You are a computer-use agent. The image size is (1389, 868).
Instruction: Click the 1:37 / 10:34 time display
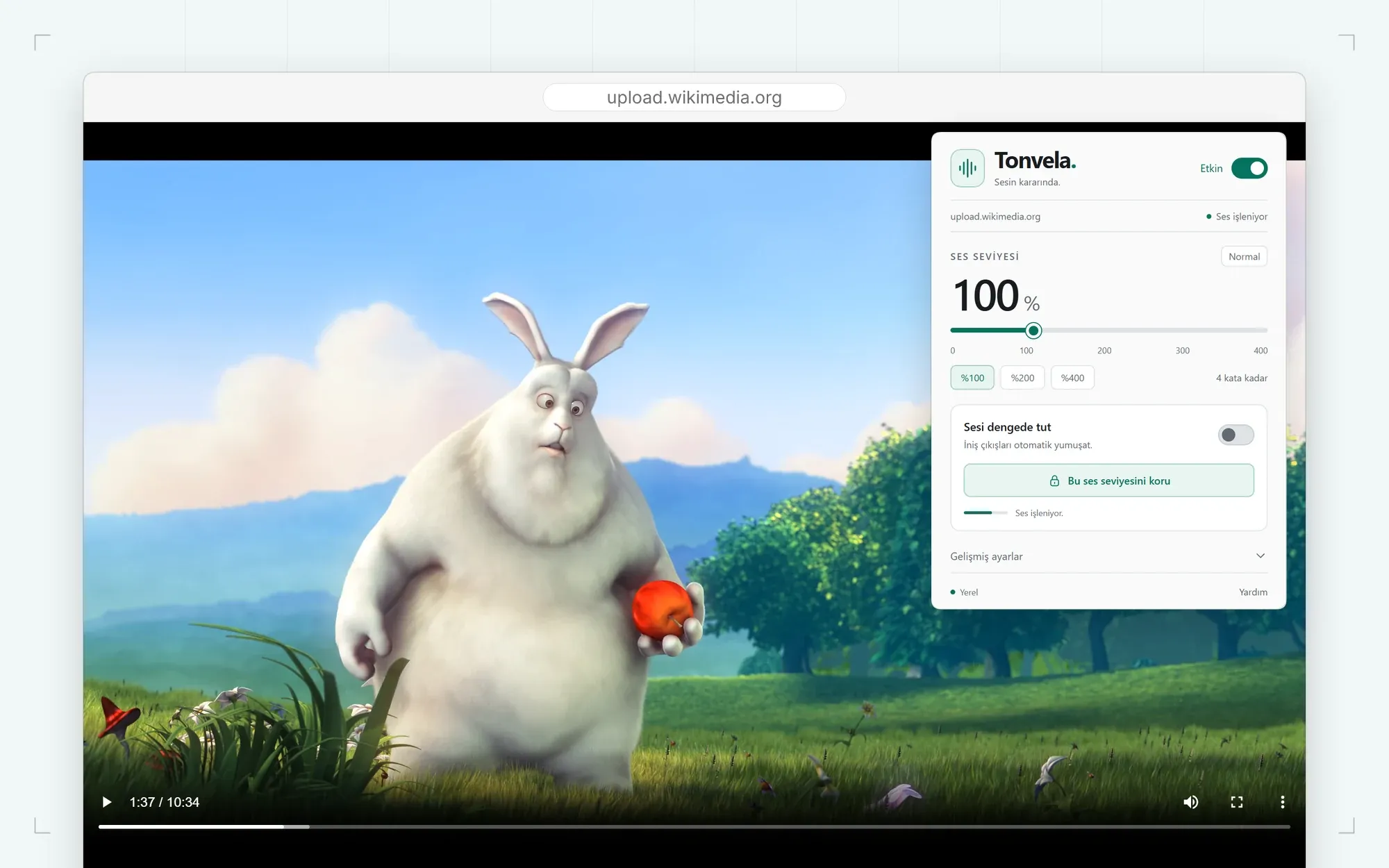click(165, 802)
